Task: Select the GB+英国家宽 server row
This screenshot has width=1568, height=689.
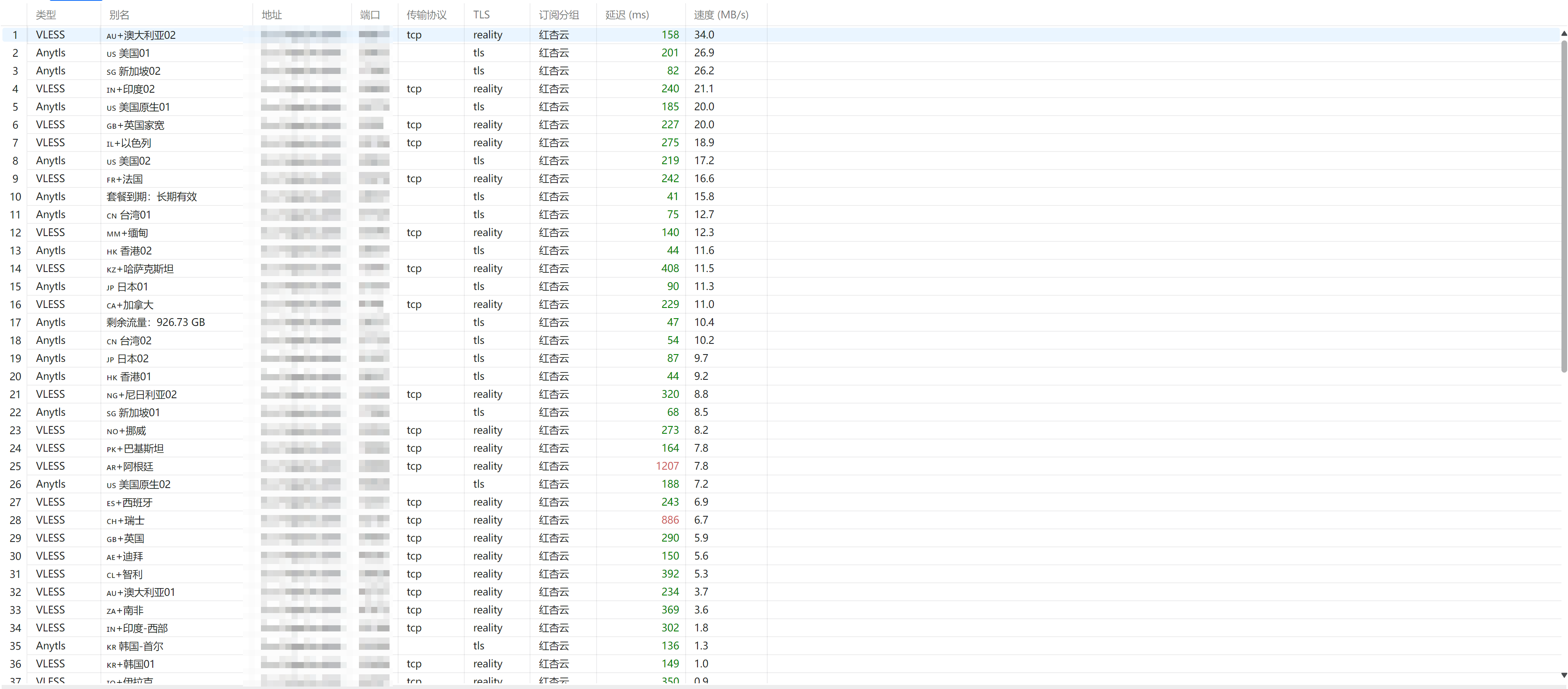Action: point(781,125)
